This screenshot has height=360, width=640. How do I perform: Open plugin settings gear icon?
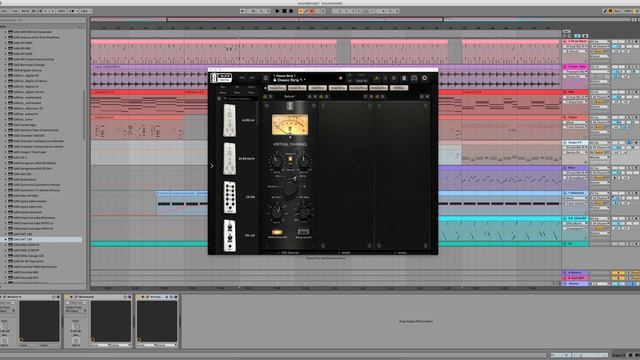tap(424, 78)
